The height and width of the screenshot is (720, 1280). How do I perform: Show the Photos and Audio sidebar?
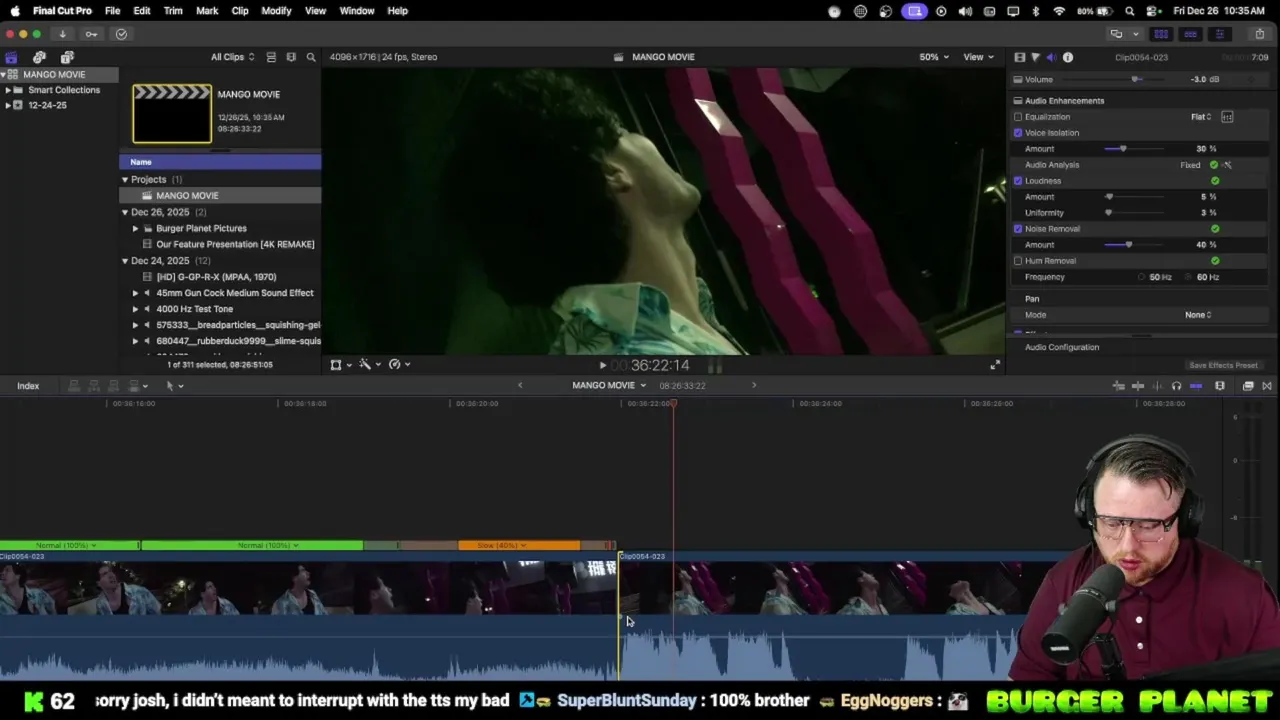(39, 57)
